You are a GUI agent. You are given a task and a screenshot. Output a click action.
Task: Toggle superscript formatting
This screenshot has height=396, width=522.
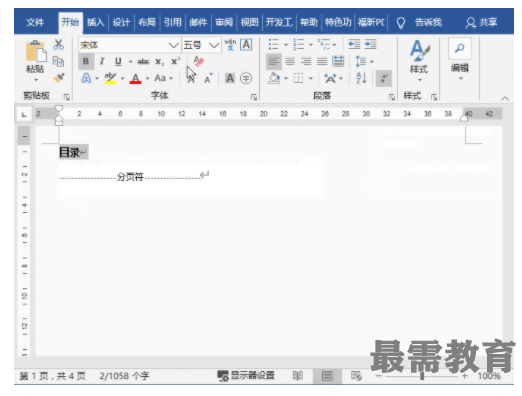click(x=175, y=61)
